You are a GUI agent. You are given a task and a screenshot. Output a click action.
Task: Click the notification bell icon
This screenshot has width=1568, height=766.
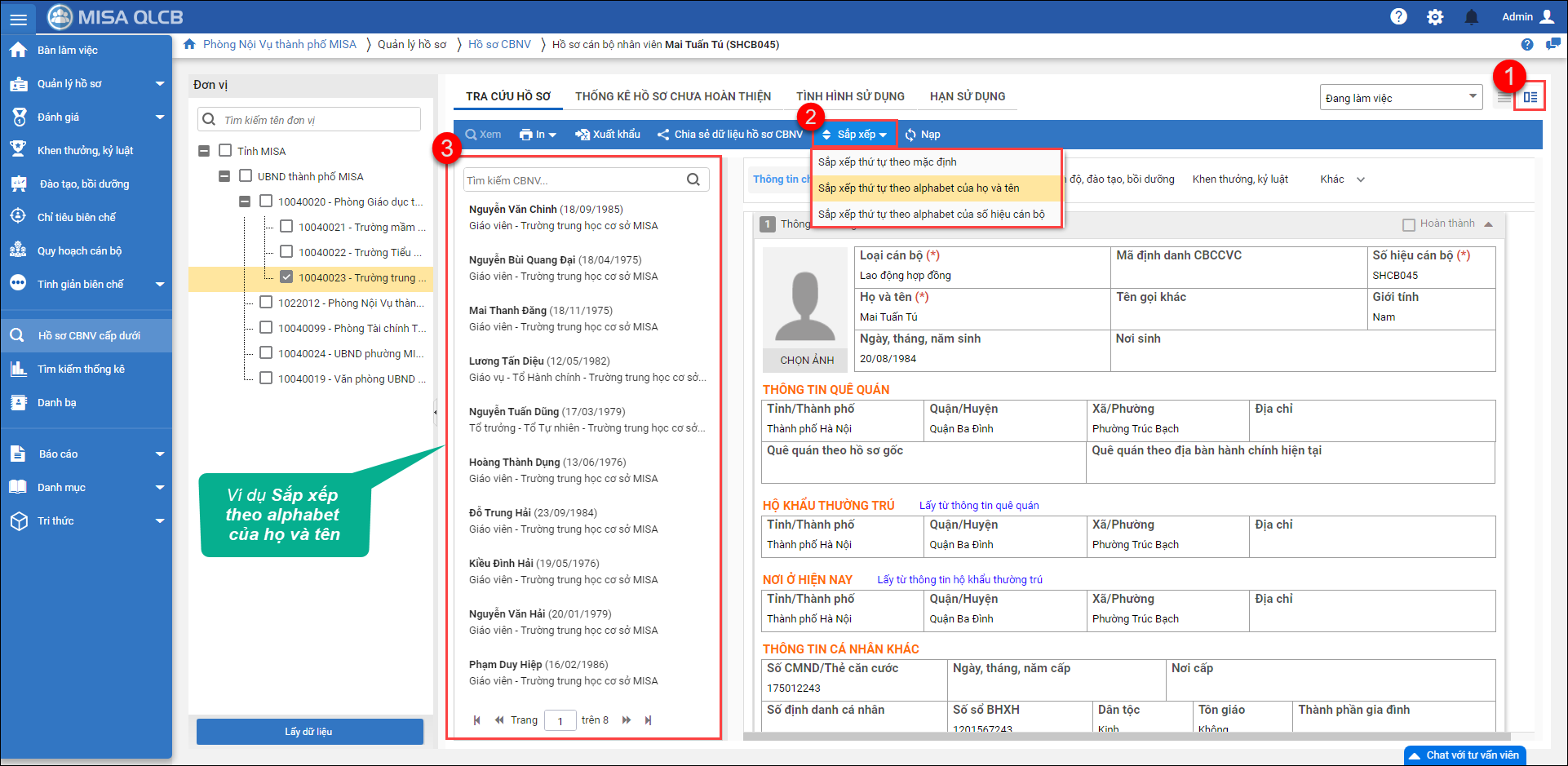pyautogui.click(x=1472, y=17)
